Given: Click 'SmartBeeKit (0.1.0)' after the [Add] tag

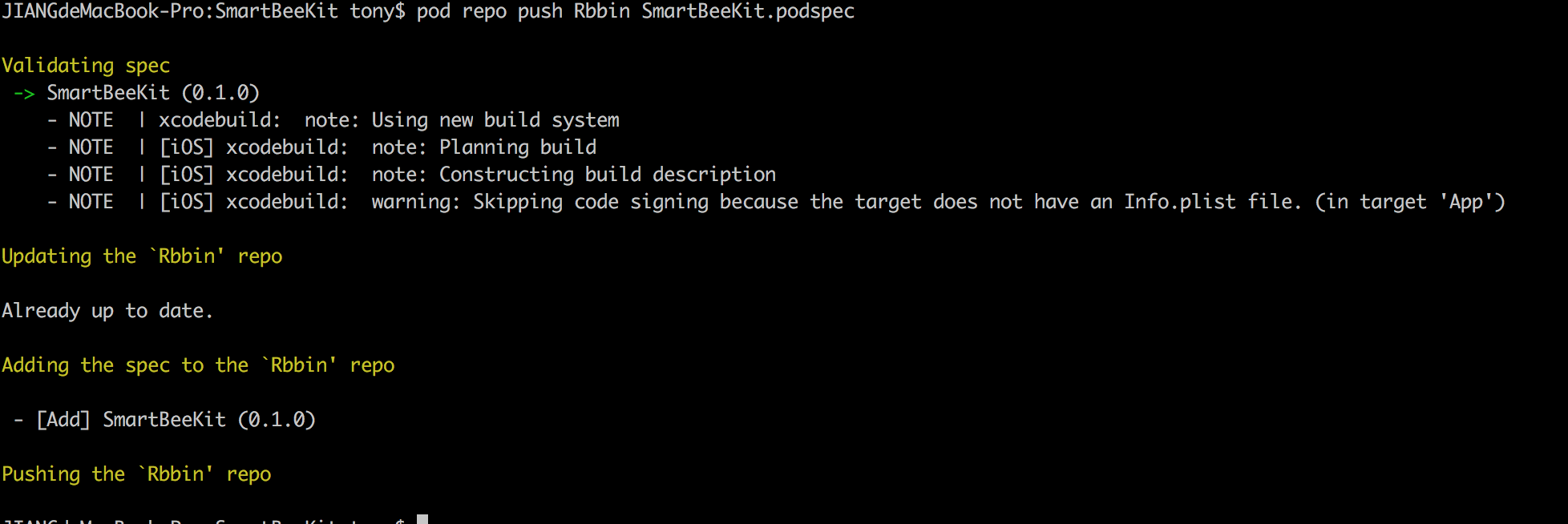Looking at the screenshot, I should point(208,420).
